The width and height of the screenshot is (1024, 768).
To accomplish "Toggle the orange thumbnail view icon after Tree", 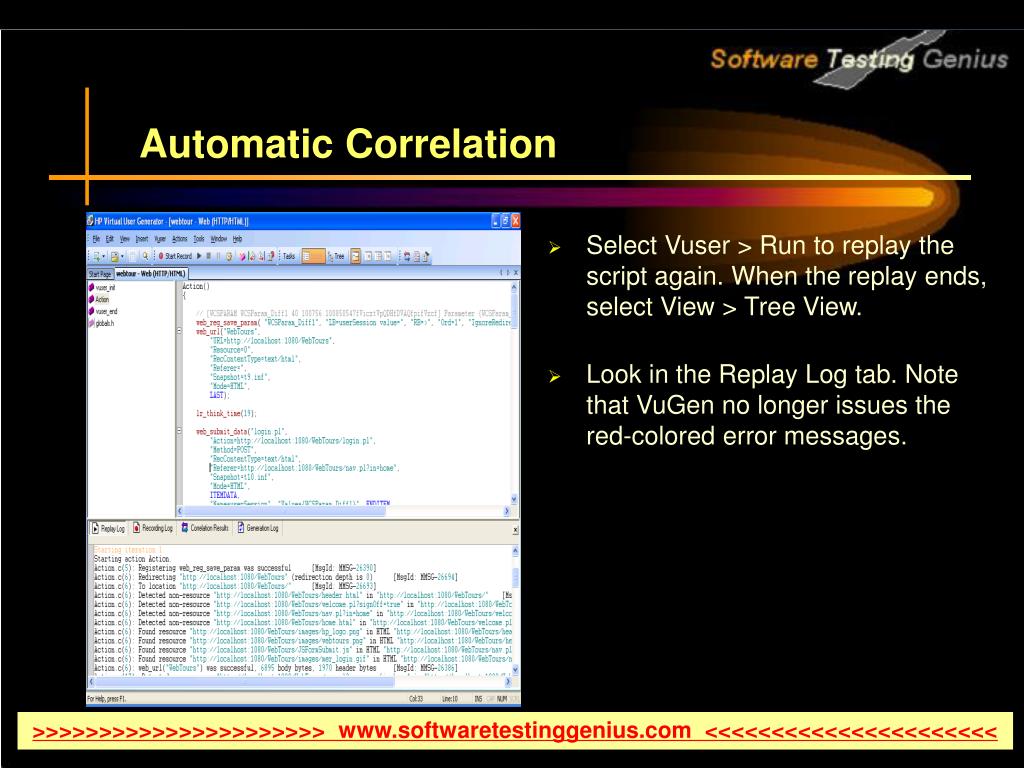I will (355, 256).
